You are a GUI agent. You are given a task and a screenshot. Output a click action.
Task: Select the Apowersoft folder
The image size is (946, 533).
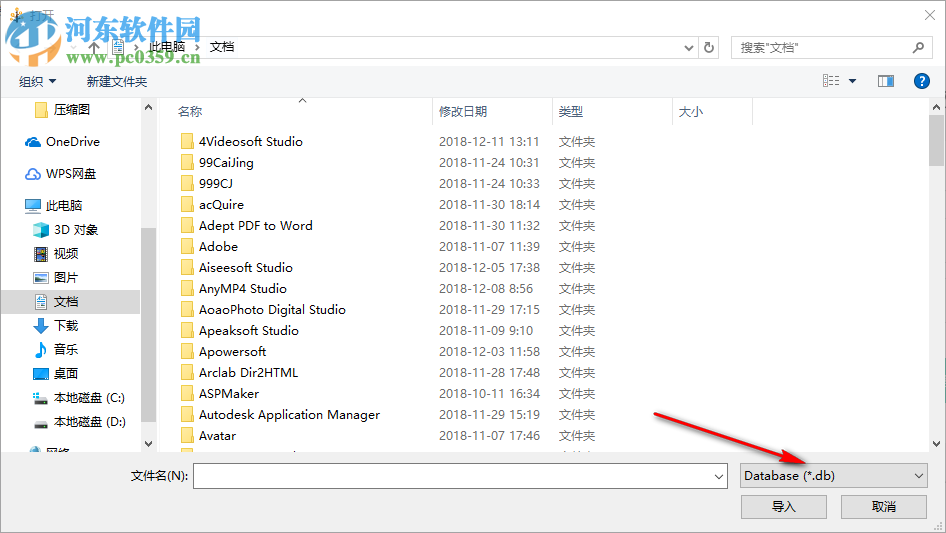(232, 352)
